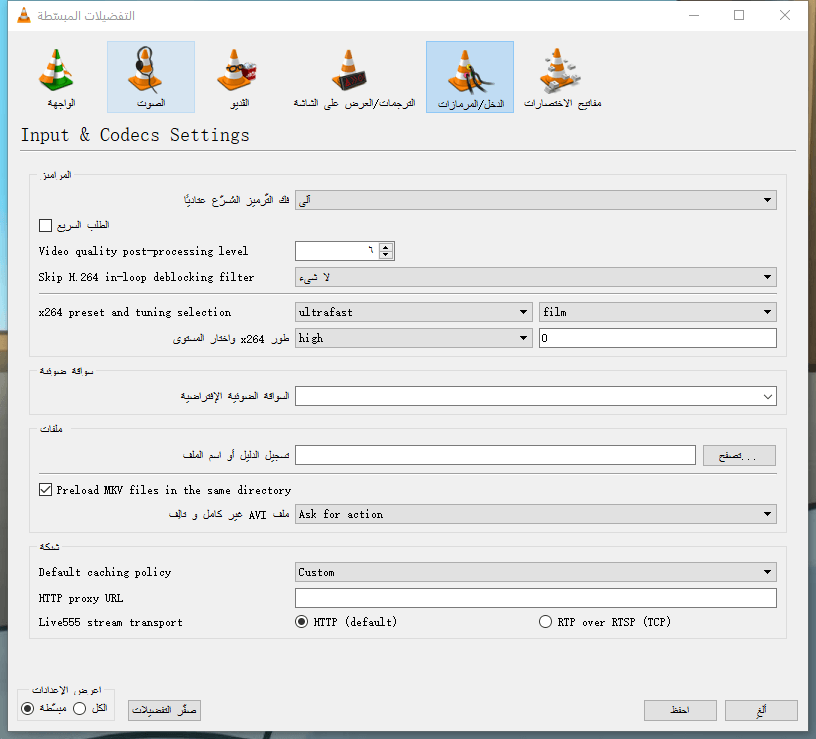Open the Input/Codecs settings icon
The image size is (816, 739).
(x=470, y=77)
